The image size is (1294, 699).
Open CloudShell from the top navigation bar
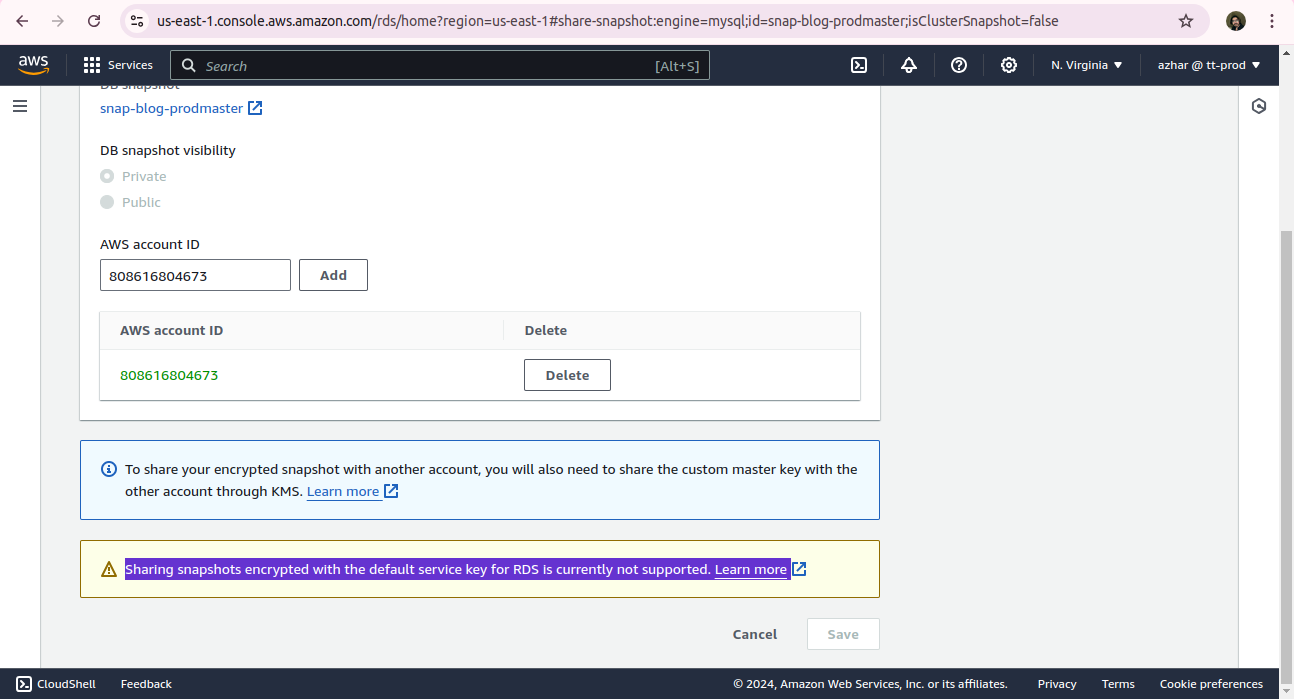(x=858, y=65)
